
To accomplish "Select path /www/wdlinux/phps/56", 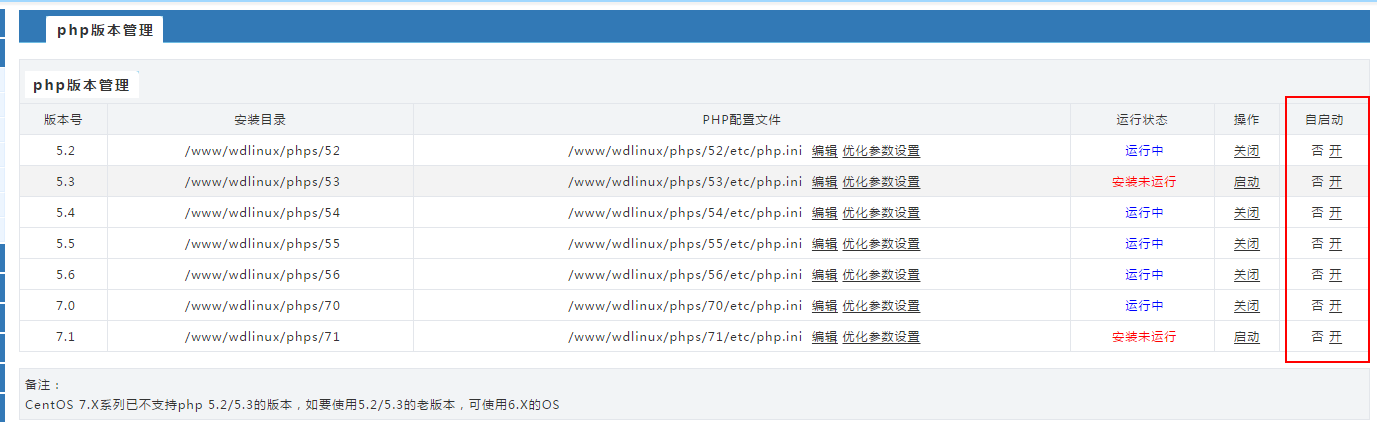I will click(x=262, y=275).
